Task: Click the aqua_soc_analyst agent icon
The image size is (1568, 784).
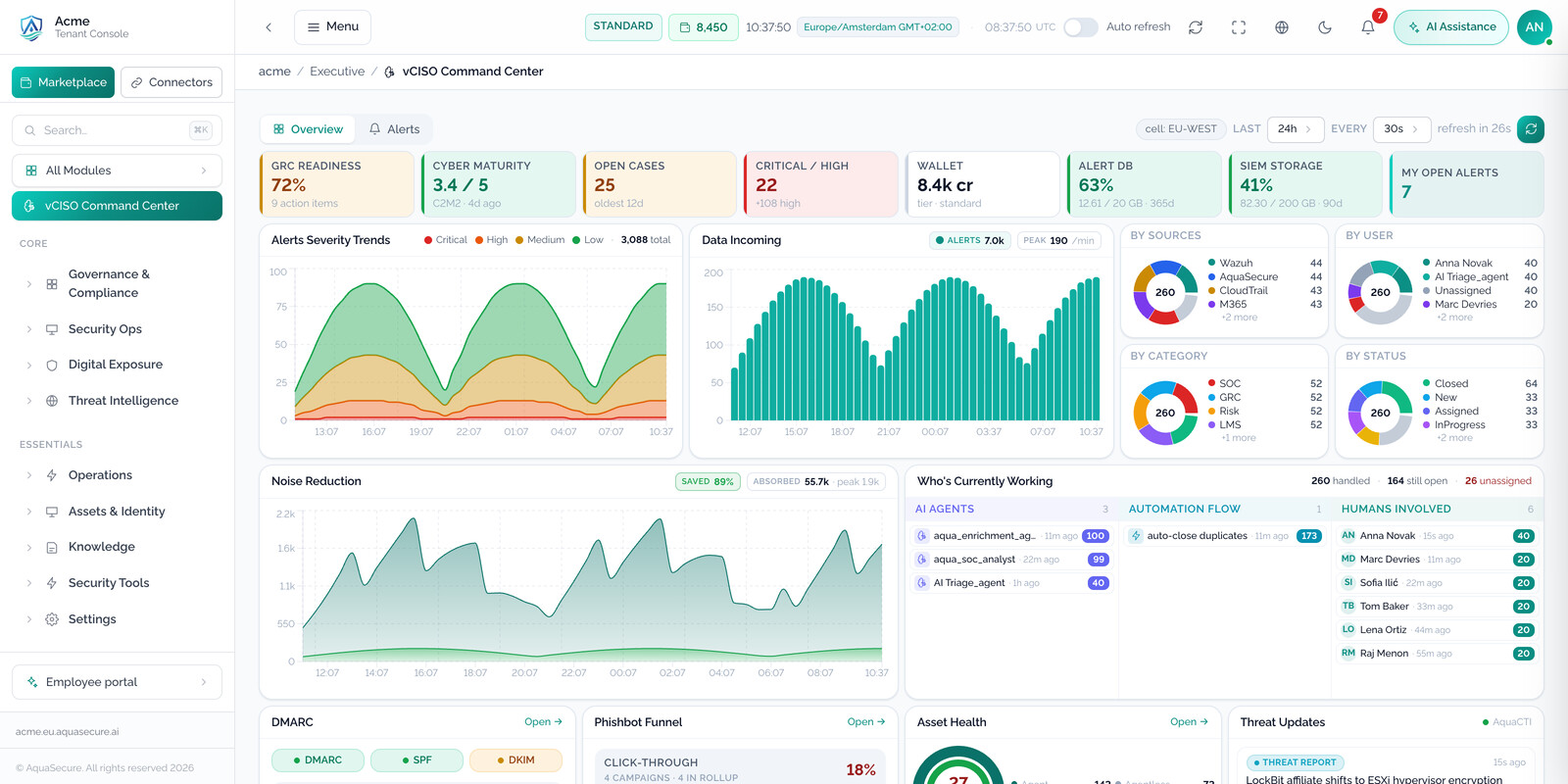Action: (922, 560)
